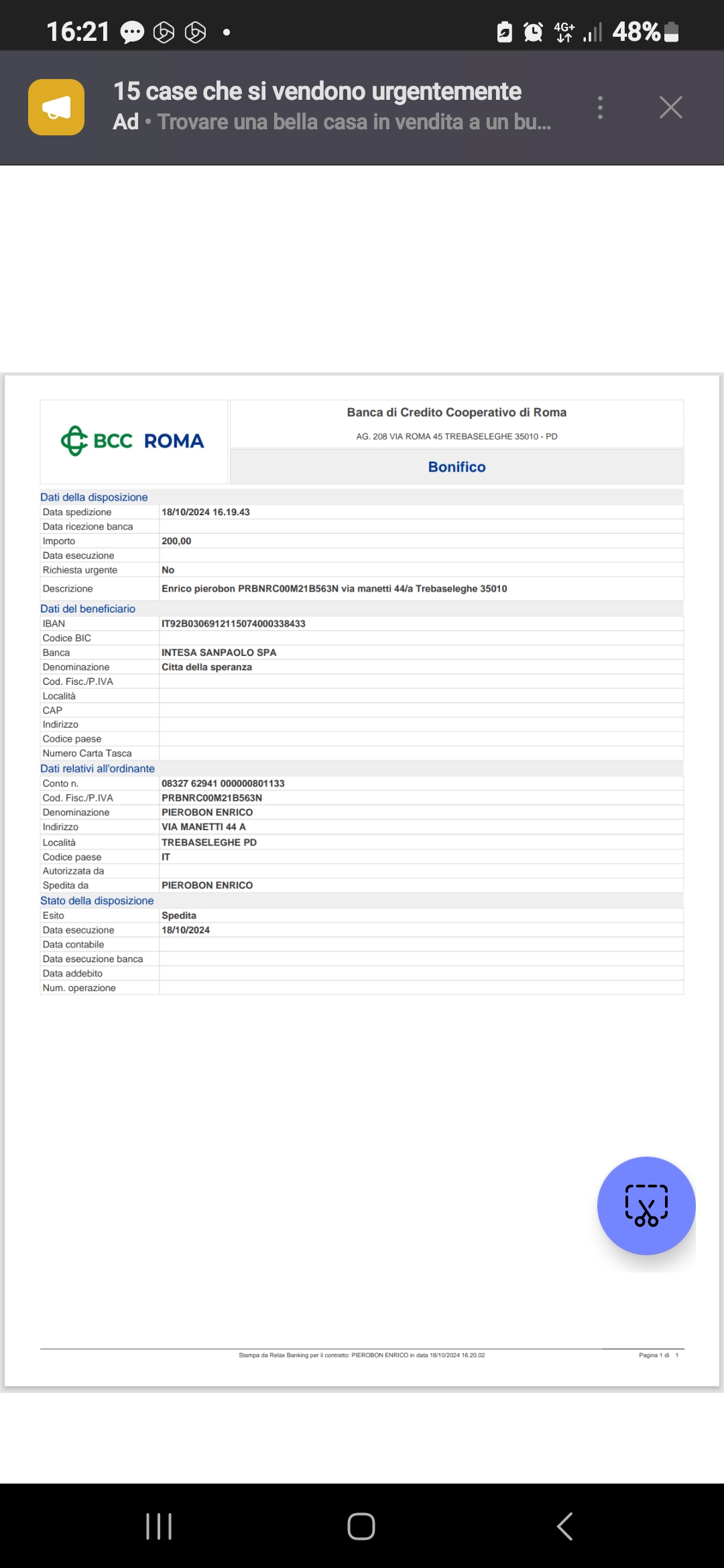Open recent apps from navigation bar
Viewport: 724px width, 1568px height.
[159, 1526]
